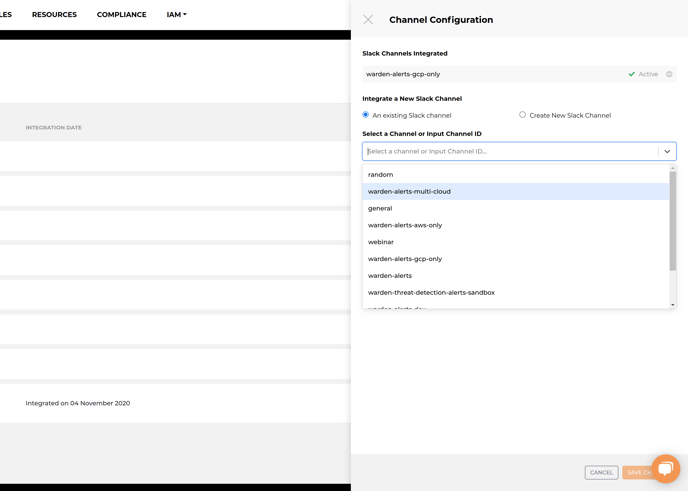The width and height of the screenshot is (688, 491).
Task: Choose 'random' from the channel list
Action: [x=516, y=175]
